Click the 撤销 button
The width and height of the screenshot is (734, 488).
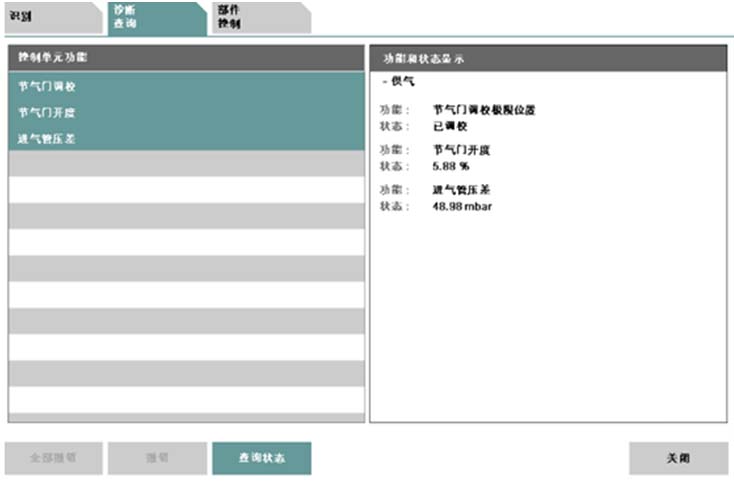(157, 458)
